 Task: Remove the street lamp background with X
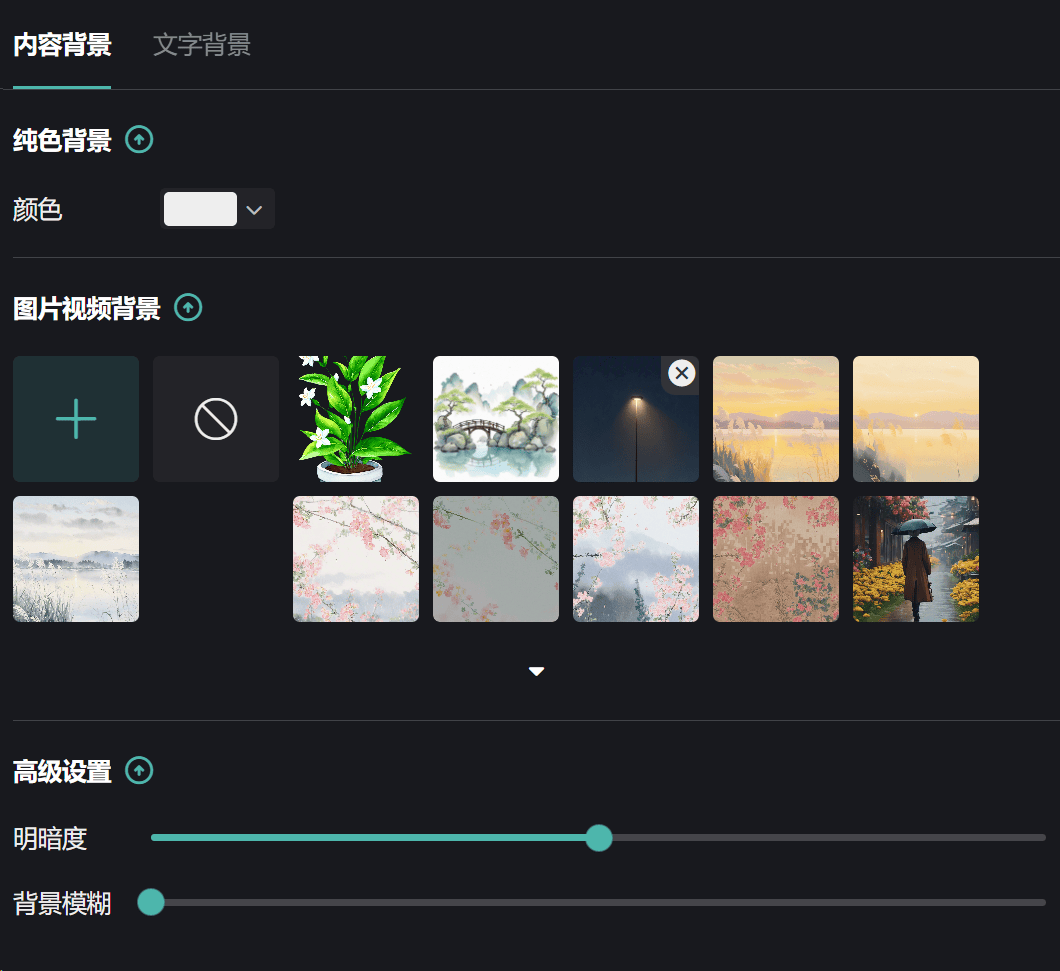681,374
